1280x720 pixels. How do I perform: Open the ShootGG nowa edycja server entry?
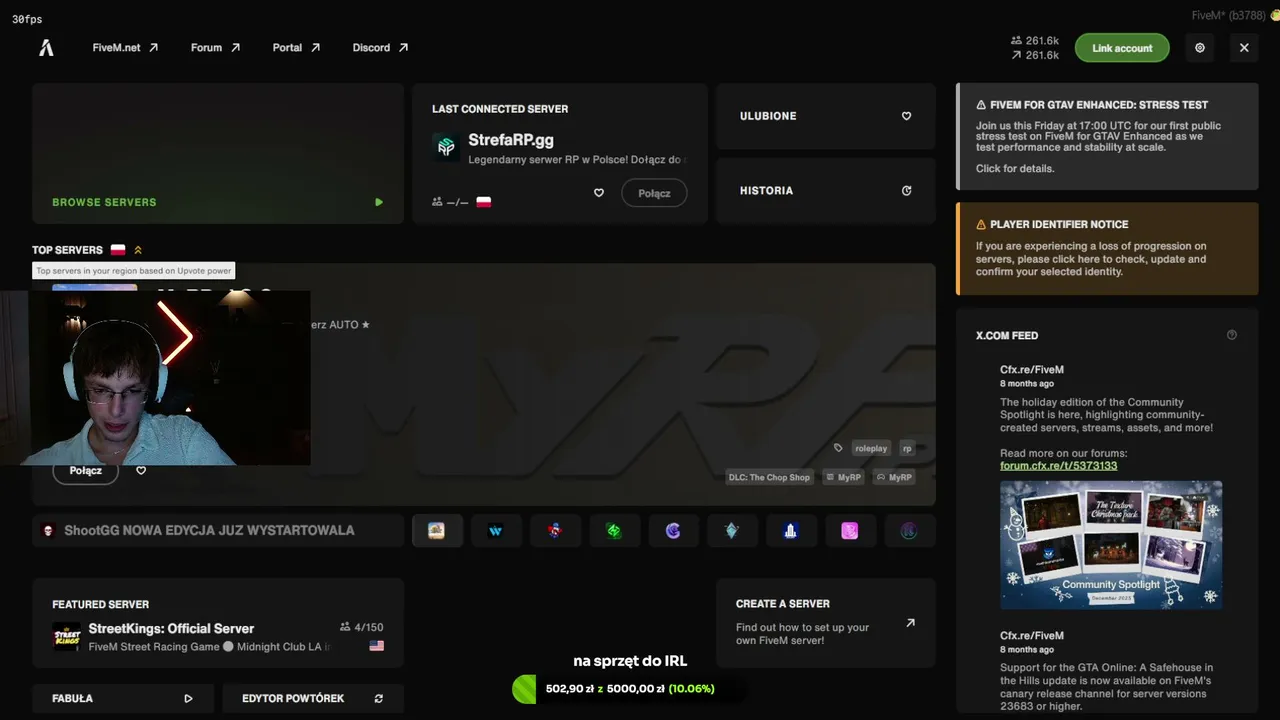click(218, 531)
